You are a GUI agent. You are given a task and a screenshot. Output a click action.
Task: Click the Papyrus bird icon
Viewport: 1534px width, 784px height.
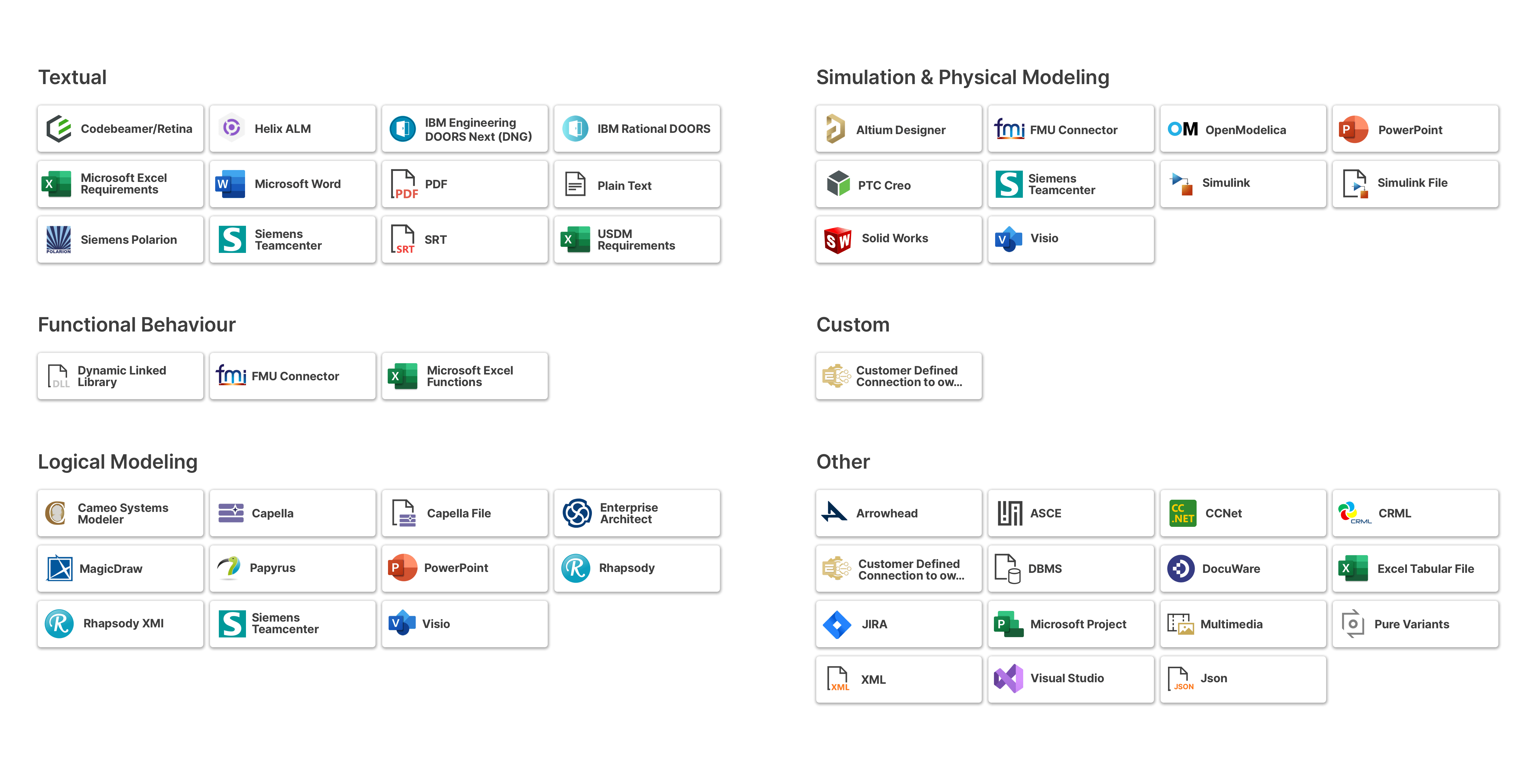(x=229, y=567)
